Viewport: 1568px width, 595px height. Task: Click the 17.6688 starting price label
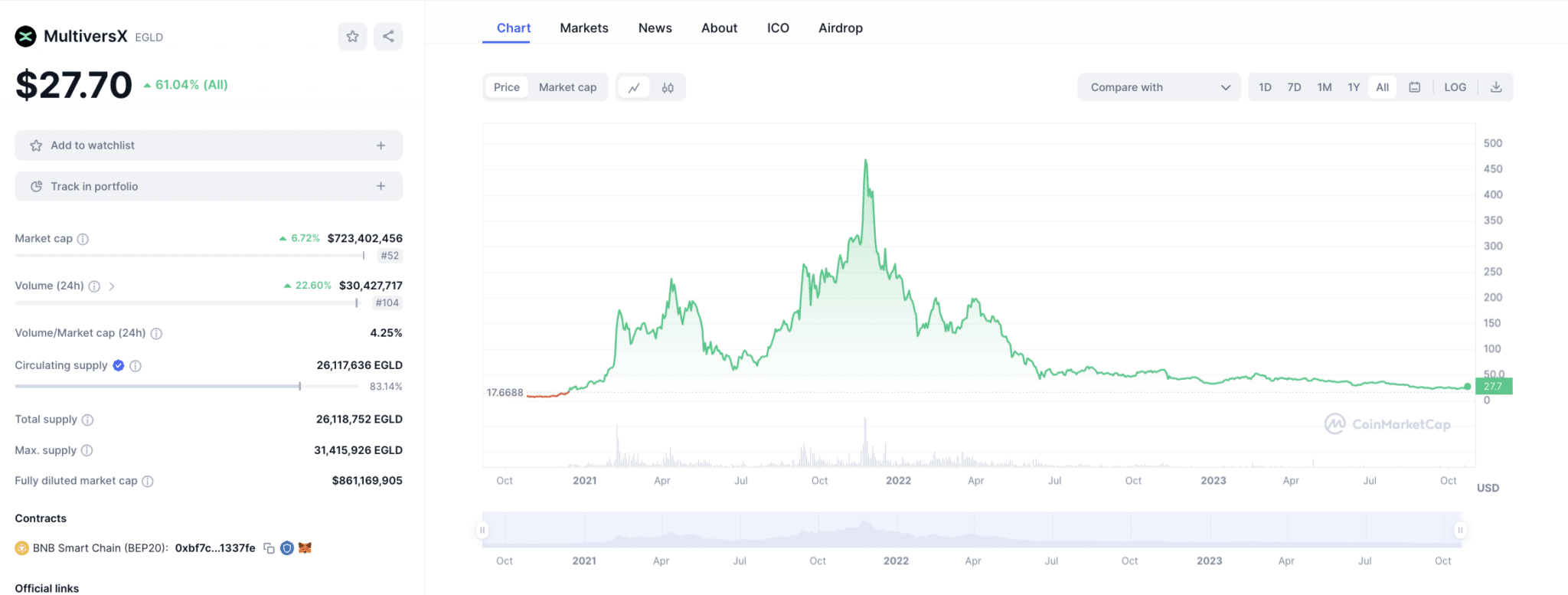pyautogui.click(x=505, y=393)
